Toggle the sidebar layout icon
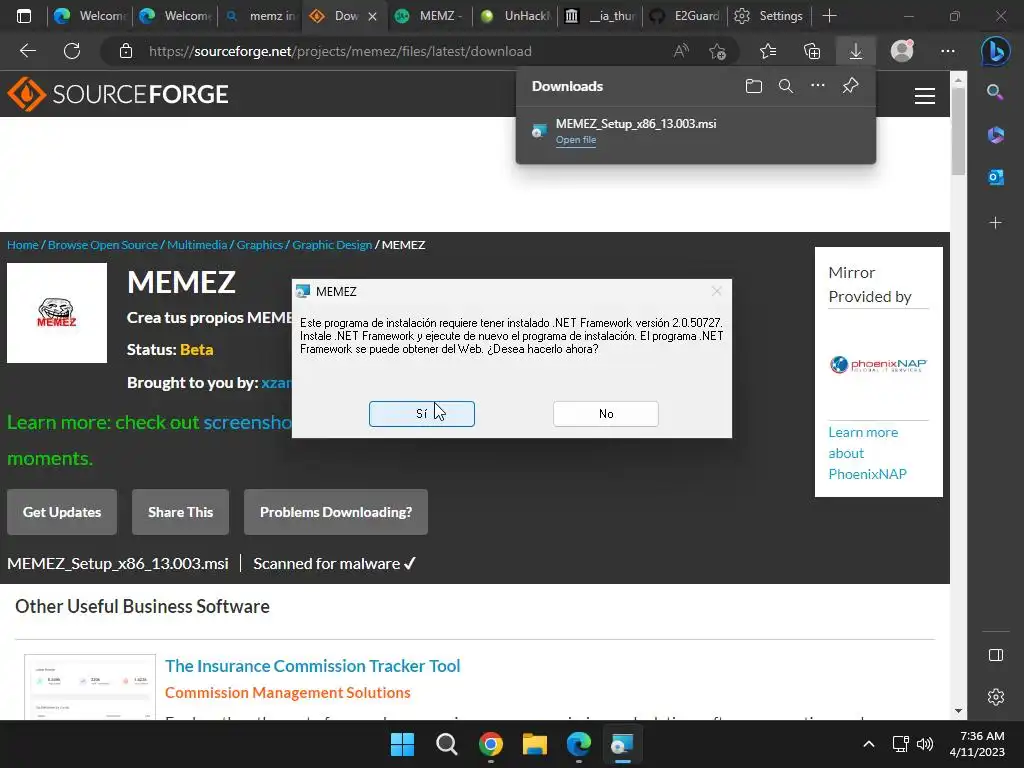 995,655
